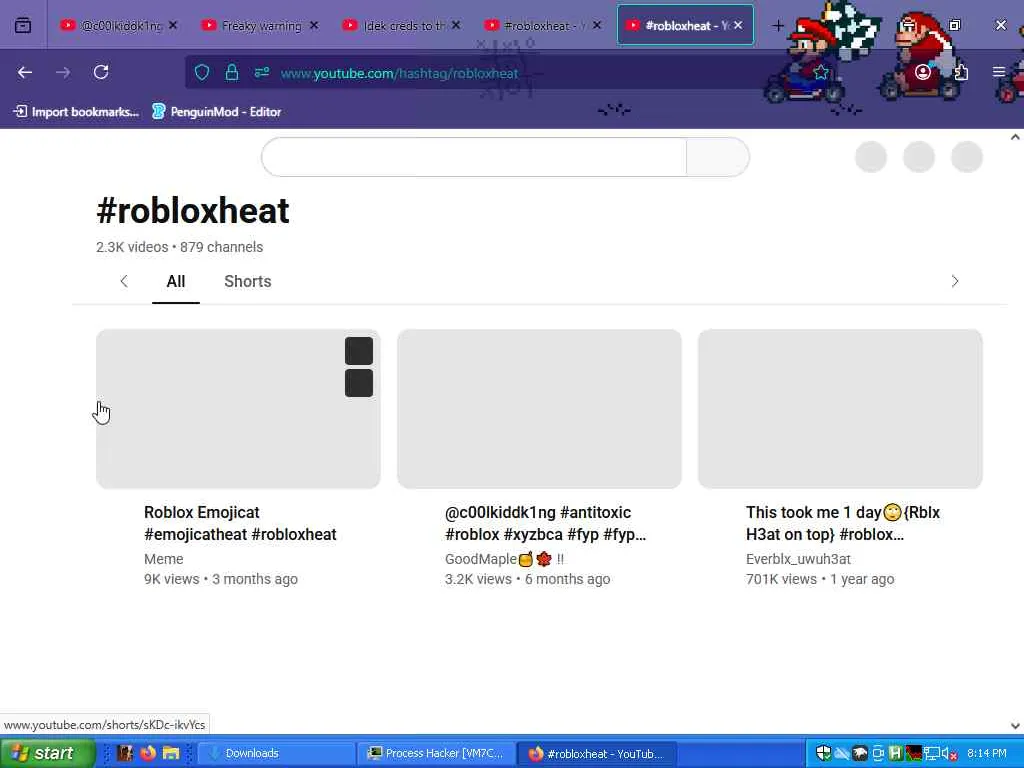The height and width of the screenshot is (768, 1024).
Task: Close the 'Freaky warning' tab
Action: (314, 25)
